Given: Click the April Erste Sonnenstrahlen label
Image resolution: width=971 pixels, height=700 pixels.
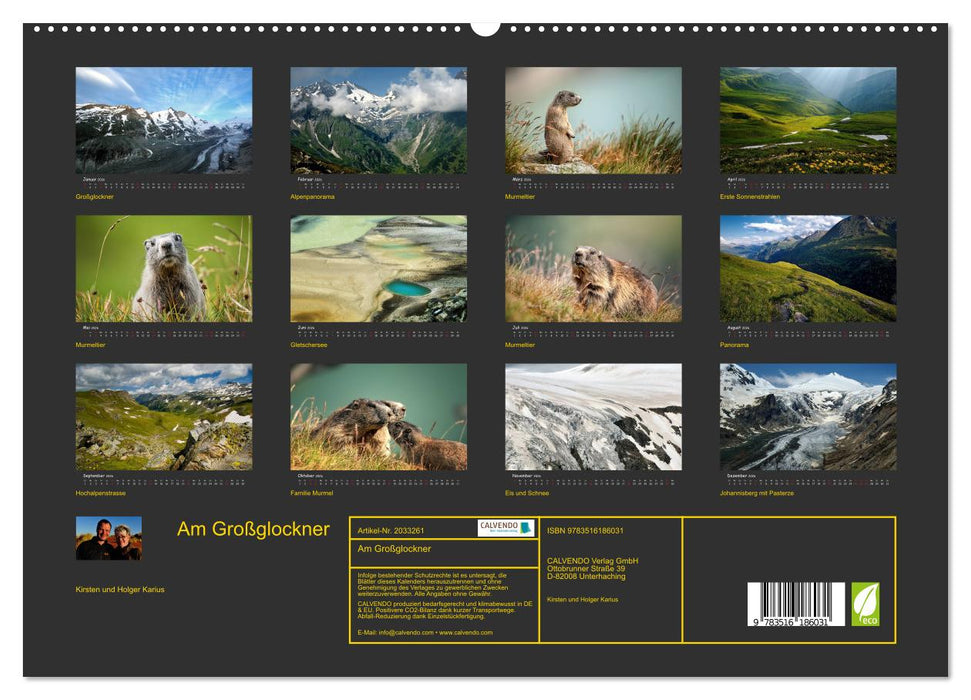Looking at the screenshot, I should [x=750, y=198].
